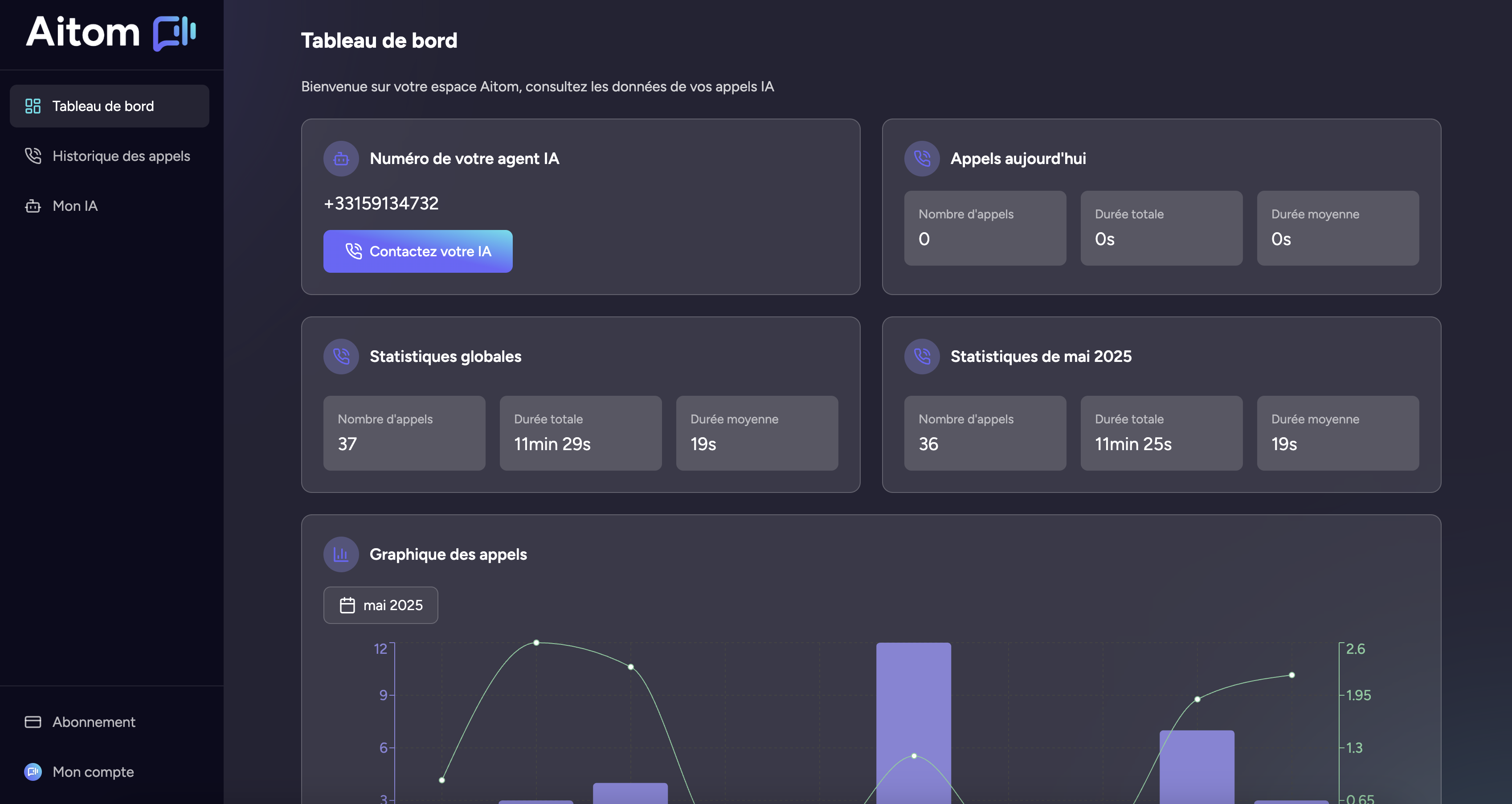
Task: Click the calendar icon in mai 2025 picker
Action: click(x=347, y=605)
